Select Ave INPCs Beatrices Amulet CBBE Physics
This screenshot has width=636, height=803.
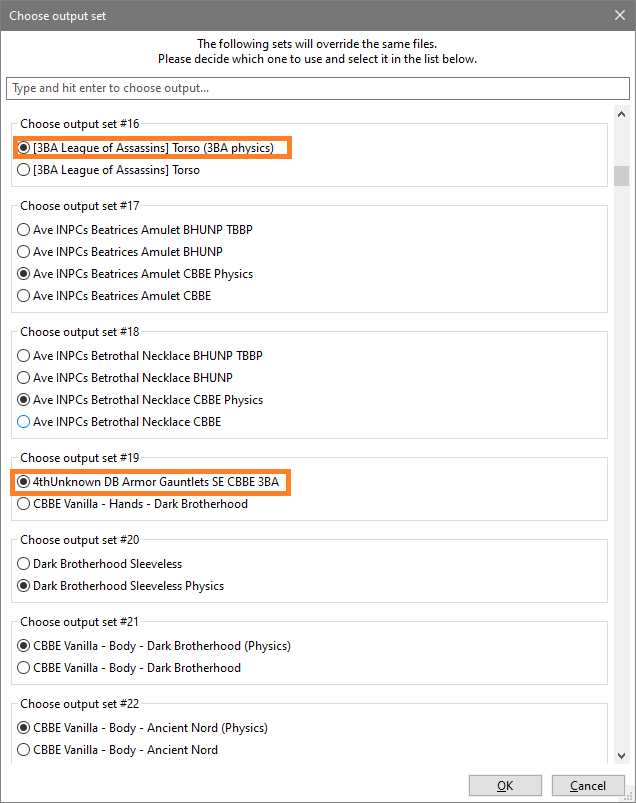(x=135, y=274)
